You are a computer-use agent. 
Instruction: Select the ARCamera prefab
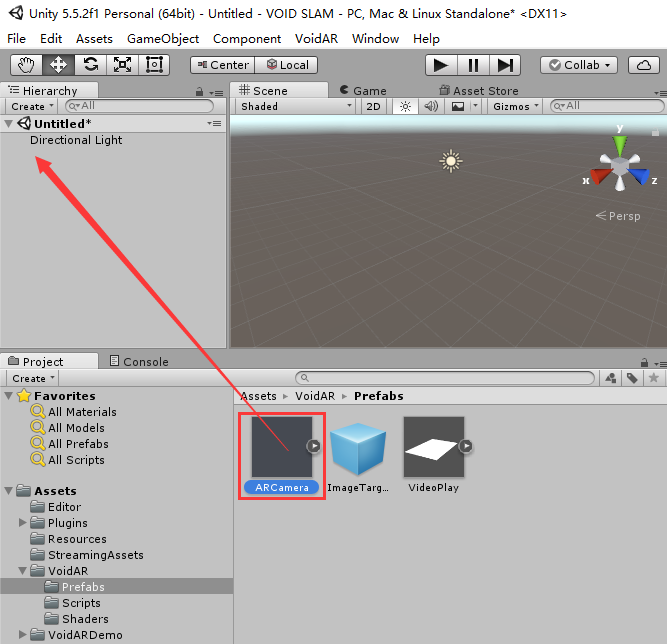click(282, 454)
